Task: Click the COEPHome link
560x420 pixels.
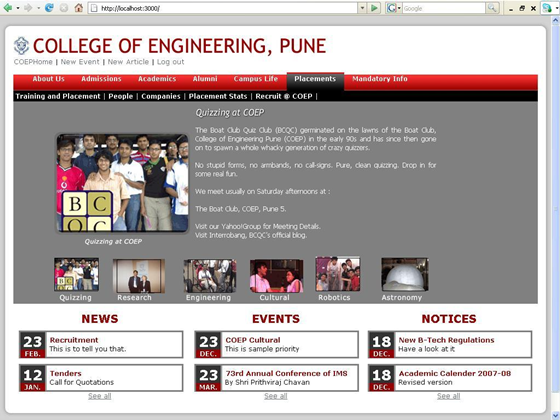Action: tap(33, 62)
